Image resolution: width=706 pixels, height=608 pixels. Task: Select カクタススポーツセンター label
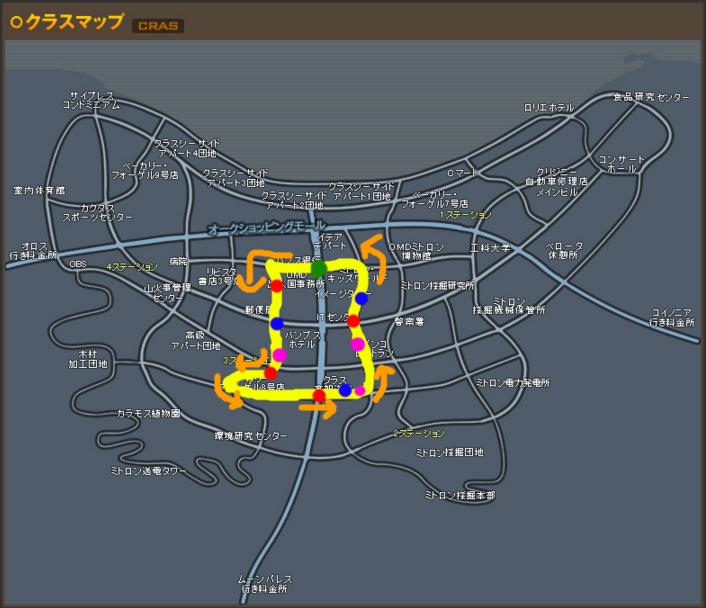pos(98,213)
